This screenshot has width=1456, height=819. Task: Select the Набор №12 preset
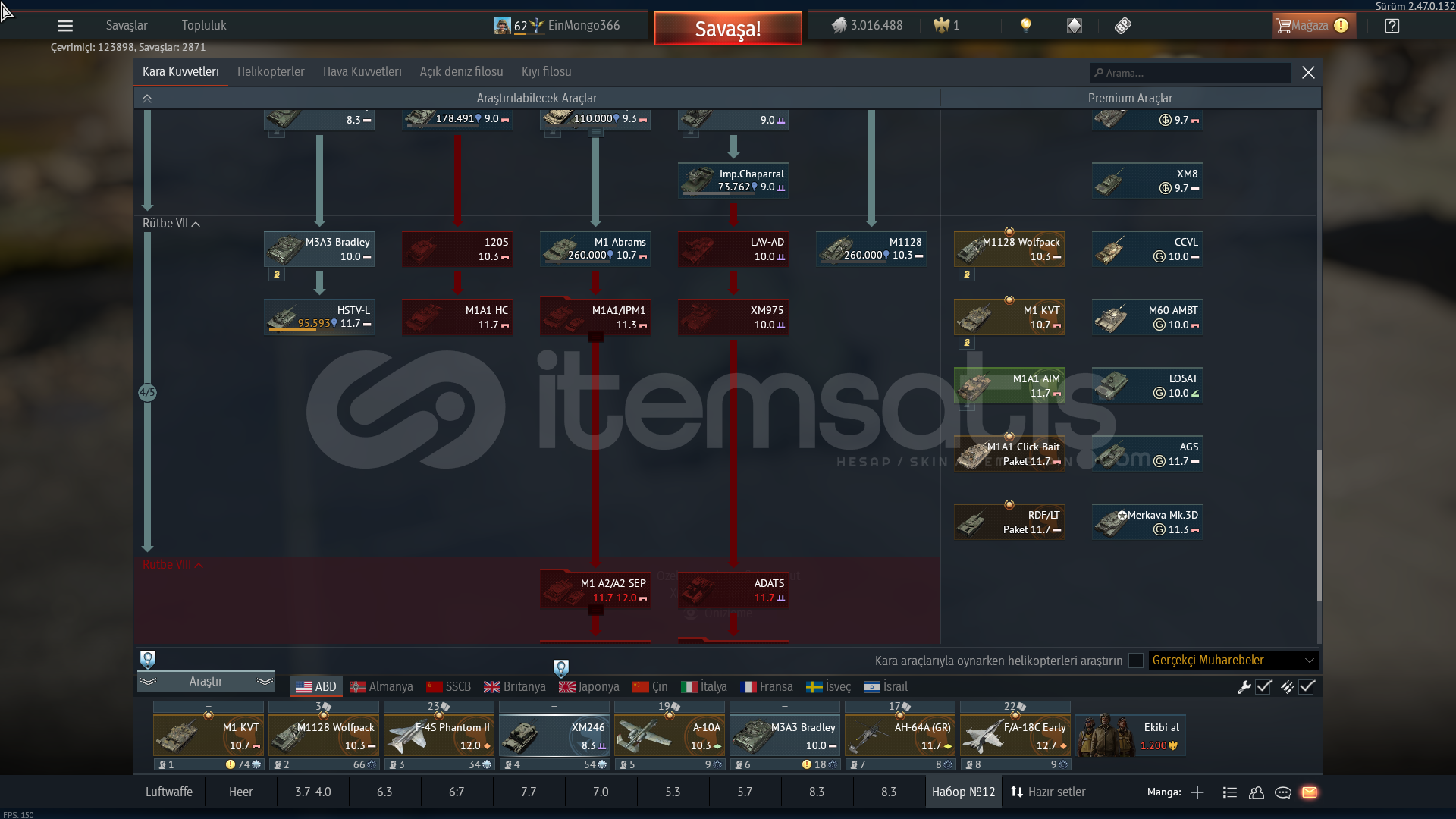963,792
